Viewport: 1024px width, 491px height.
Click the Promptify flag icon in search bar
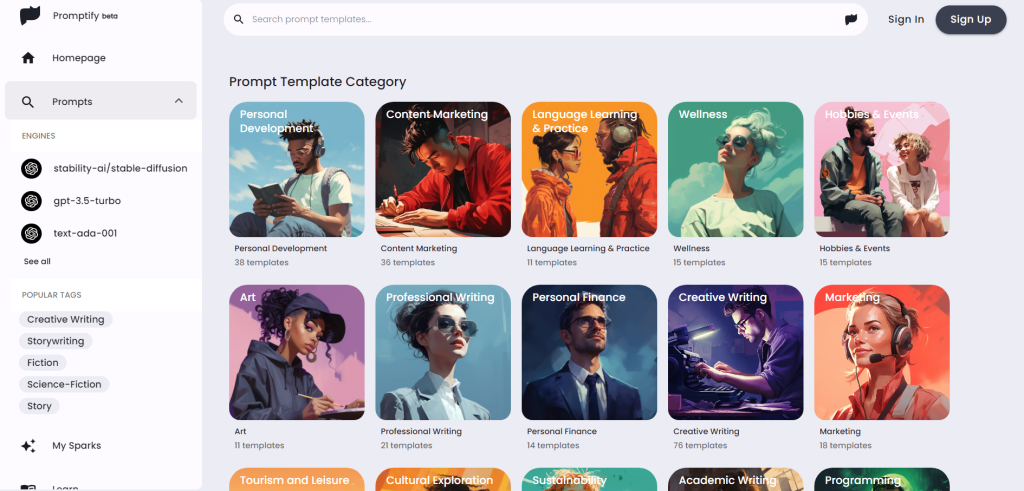coord(850,20)
